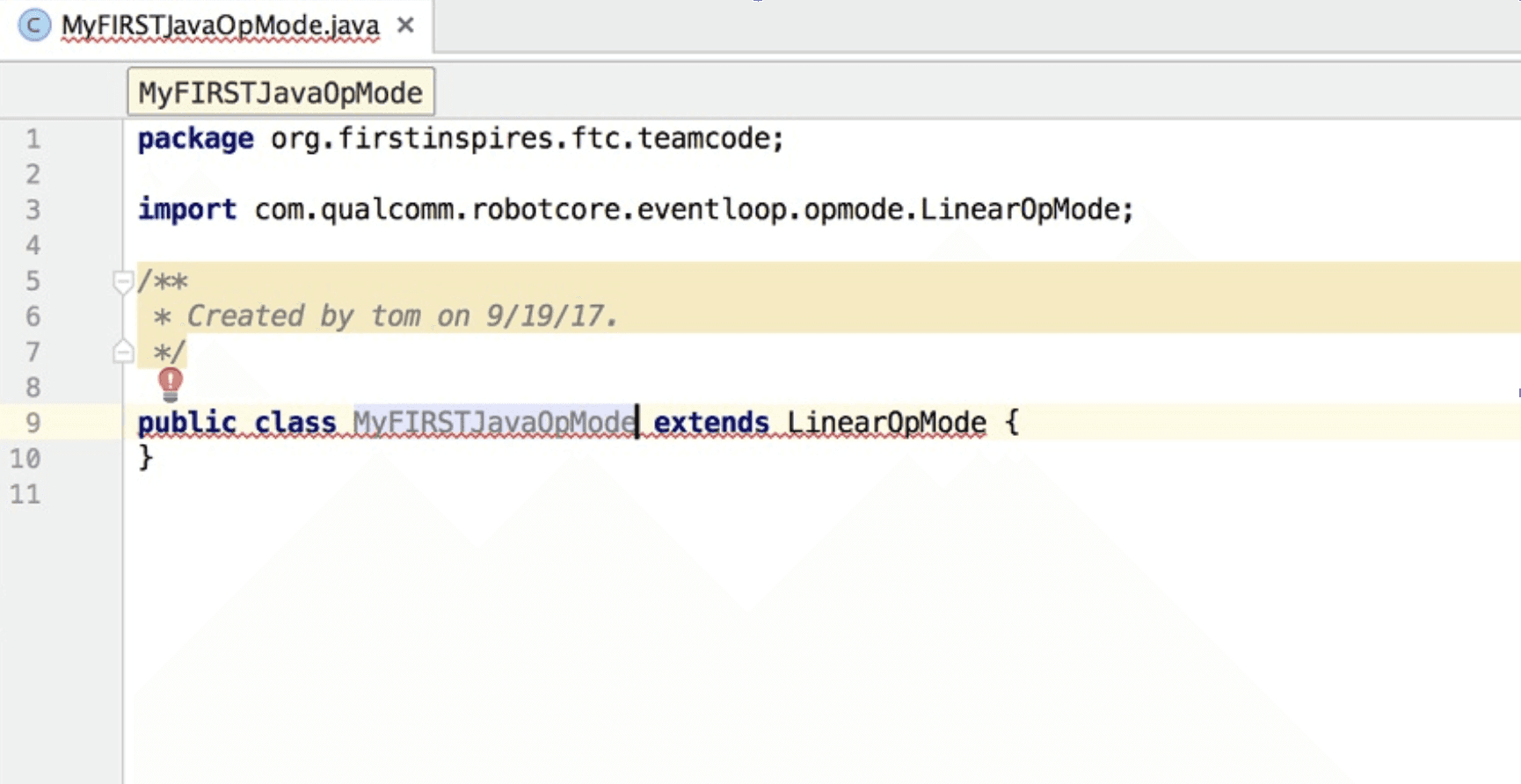
Task: Click the MyFIRSTJavaOpMode class name in code
Action: pos(494,423)
